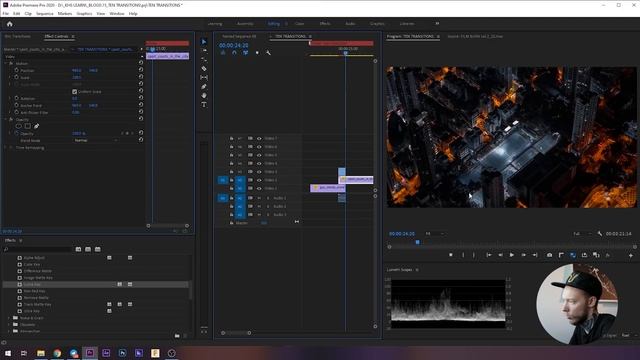Select the Type tool
This screenshot has width=640, height=360.
pos(204,104)
